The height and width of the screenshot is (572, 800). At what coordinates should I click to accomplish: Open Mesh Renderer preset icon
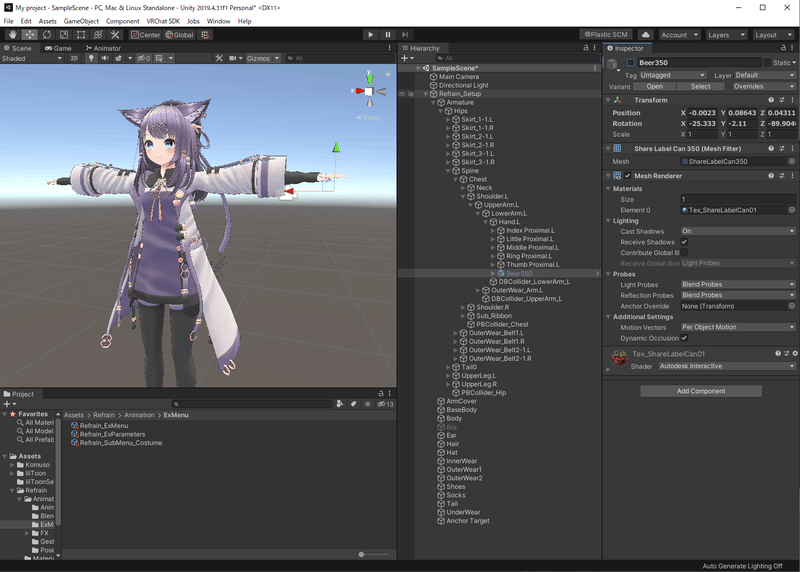pos(782,176)
